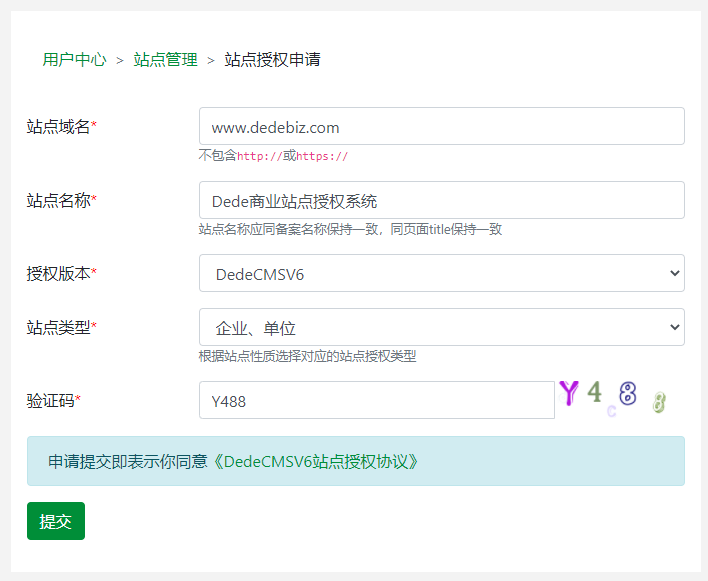
Task: Click the 站点名称 label
Action: (x=61, y=200)
